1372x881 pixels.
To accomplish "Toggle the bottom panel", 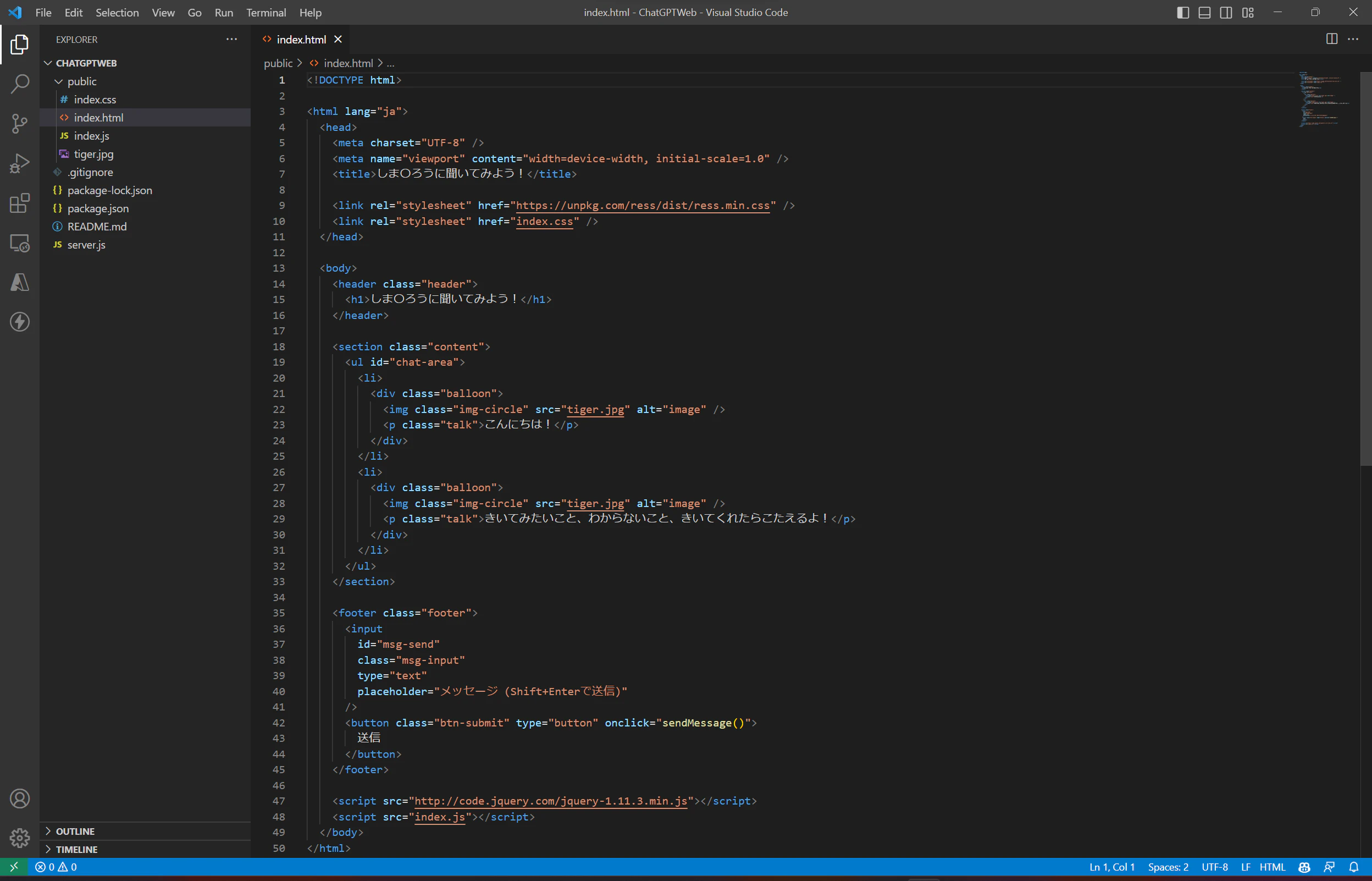I will coord(1204,13).
